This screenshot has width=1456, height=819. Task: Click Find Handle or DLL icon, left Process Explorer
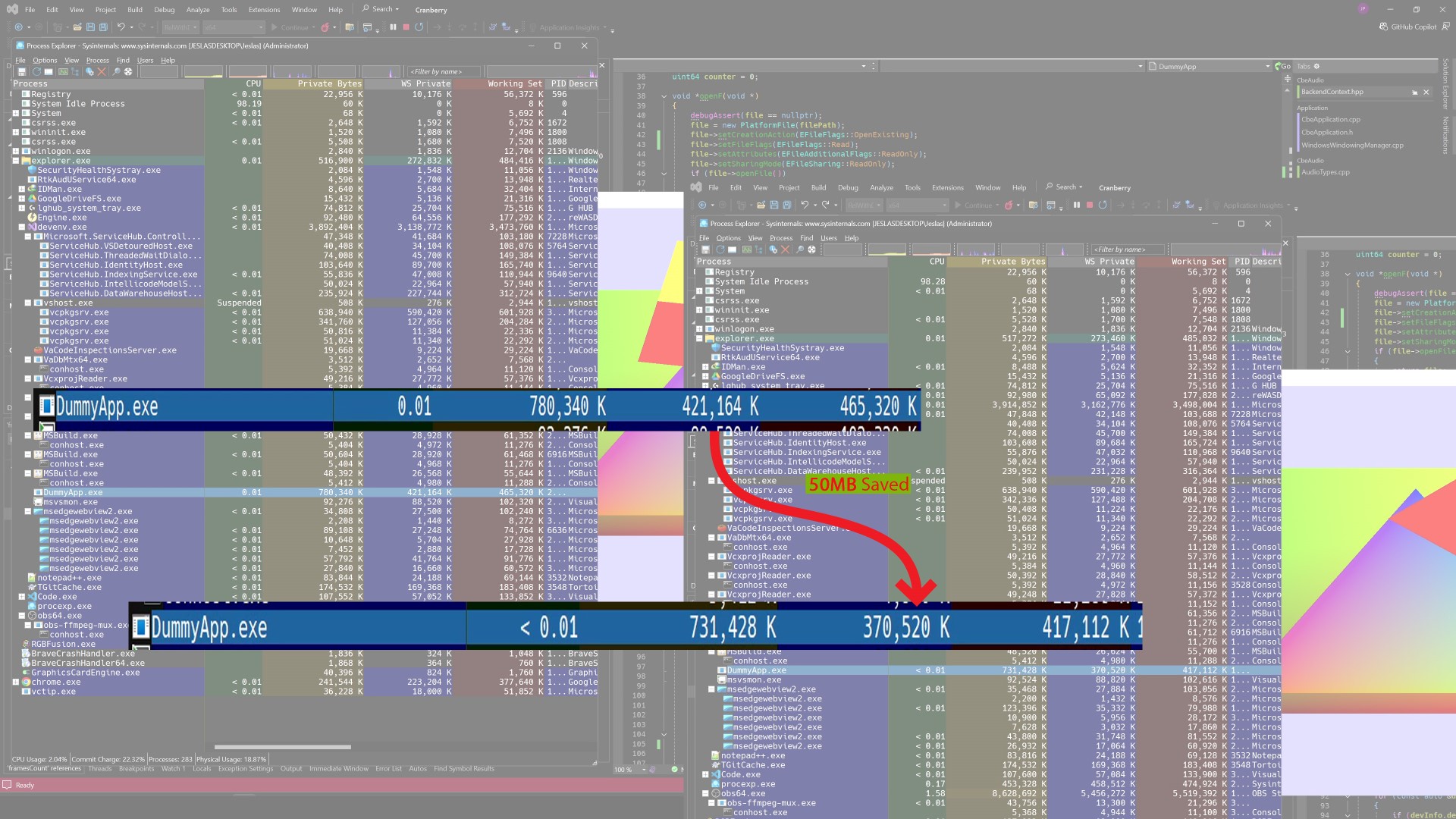pyautogui.click(x=89, y=72)
